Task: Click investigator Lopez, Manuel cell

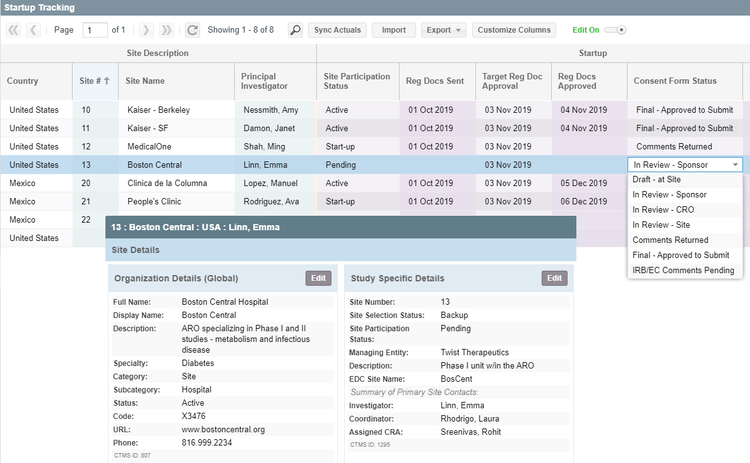Action: [276, 183]
